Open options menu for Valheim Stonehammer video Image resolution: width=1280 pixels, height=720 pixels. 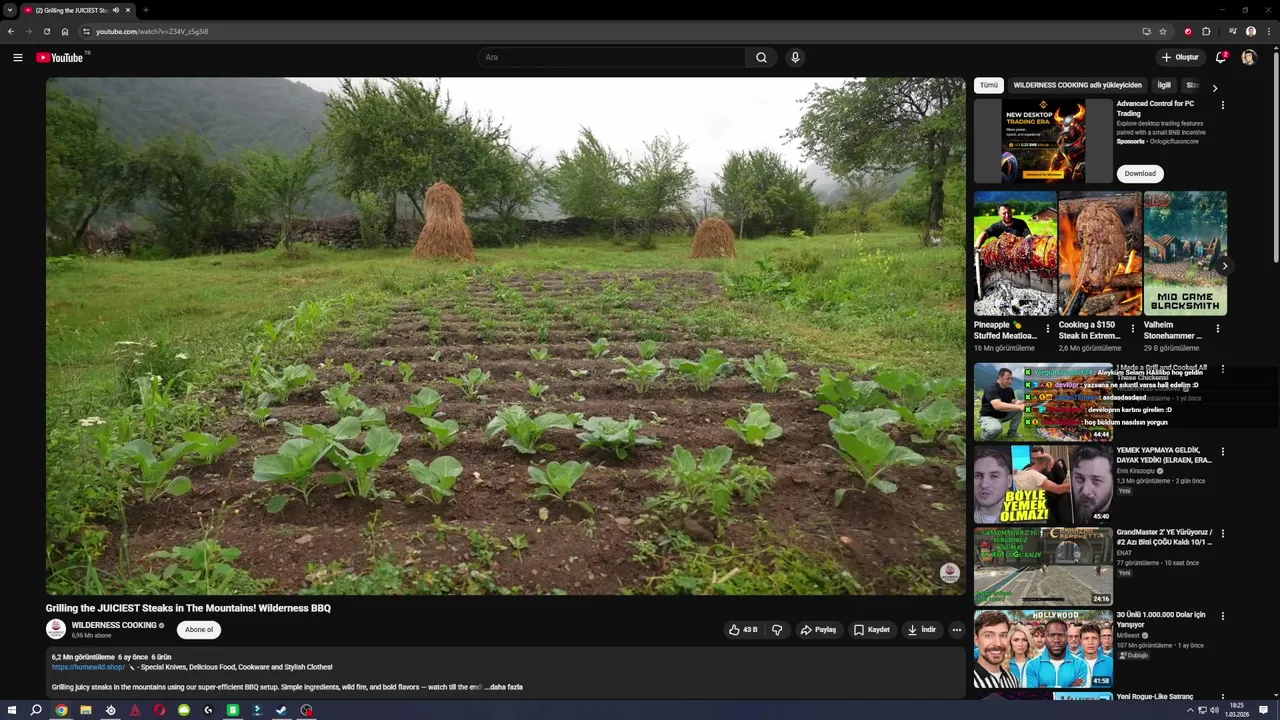pos(1218,328)
